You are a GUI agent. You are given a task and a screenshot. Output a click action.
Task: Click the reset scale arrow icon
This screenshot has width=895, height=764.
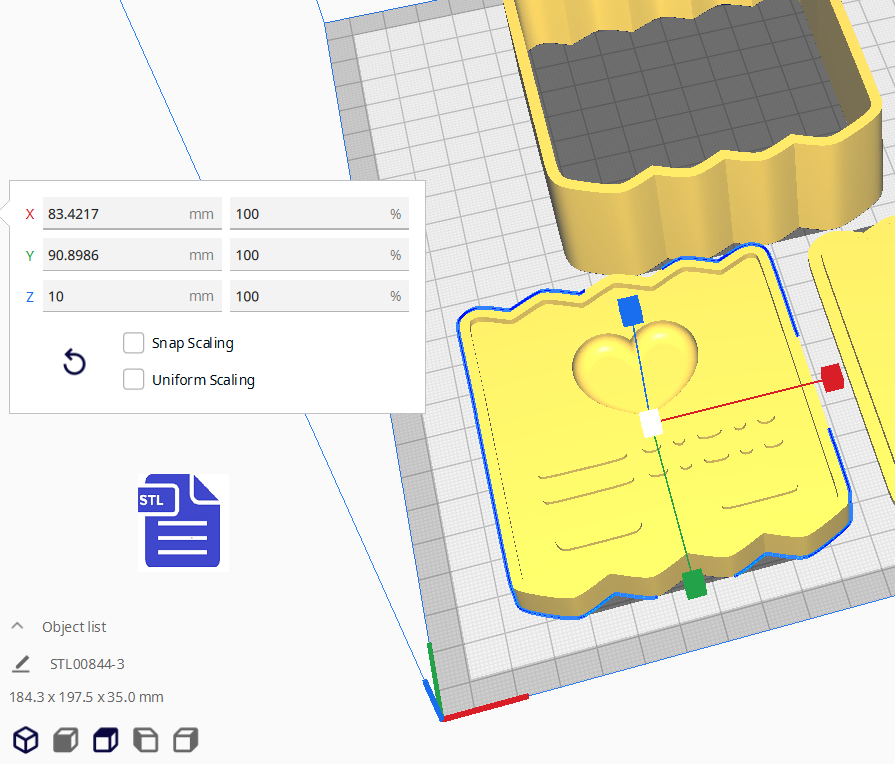74,362
